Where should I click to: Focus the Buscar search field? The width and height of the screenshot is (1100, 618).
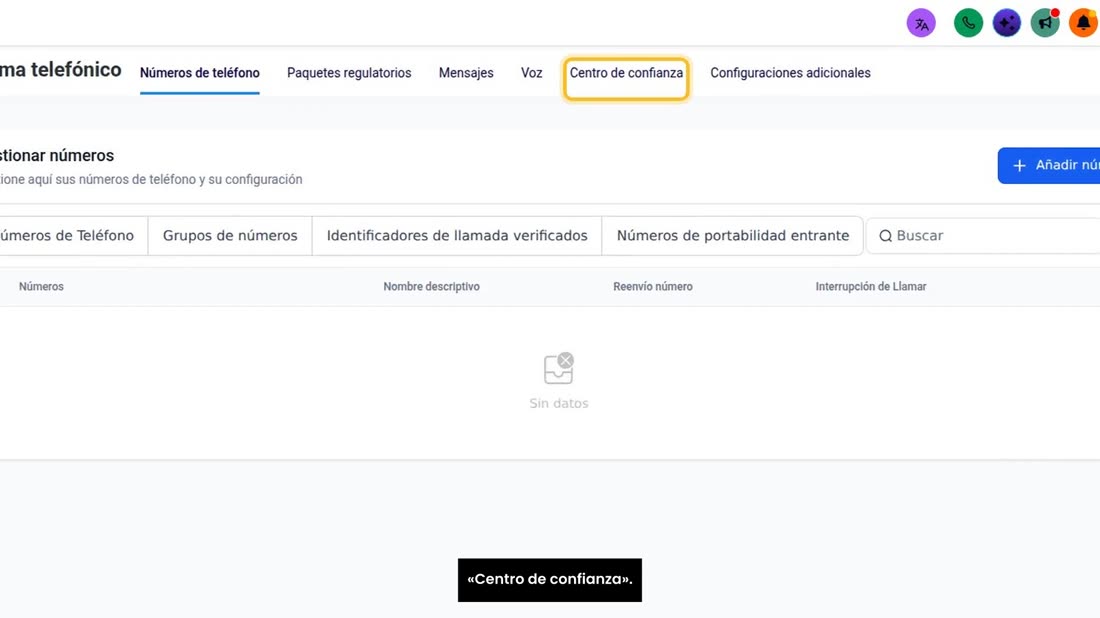click(983, 236)
